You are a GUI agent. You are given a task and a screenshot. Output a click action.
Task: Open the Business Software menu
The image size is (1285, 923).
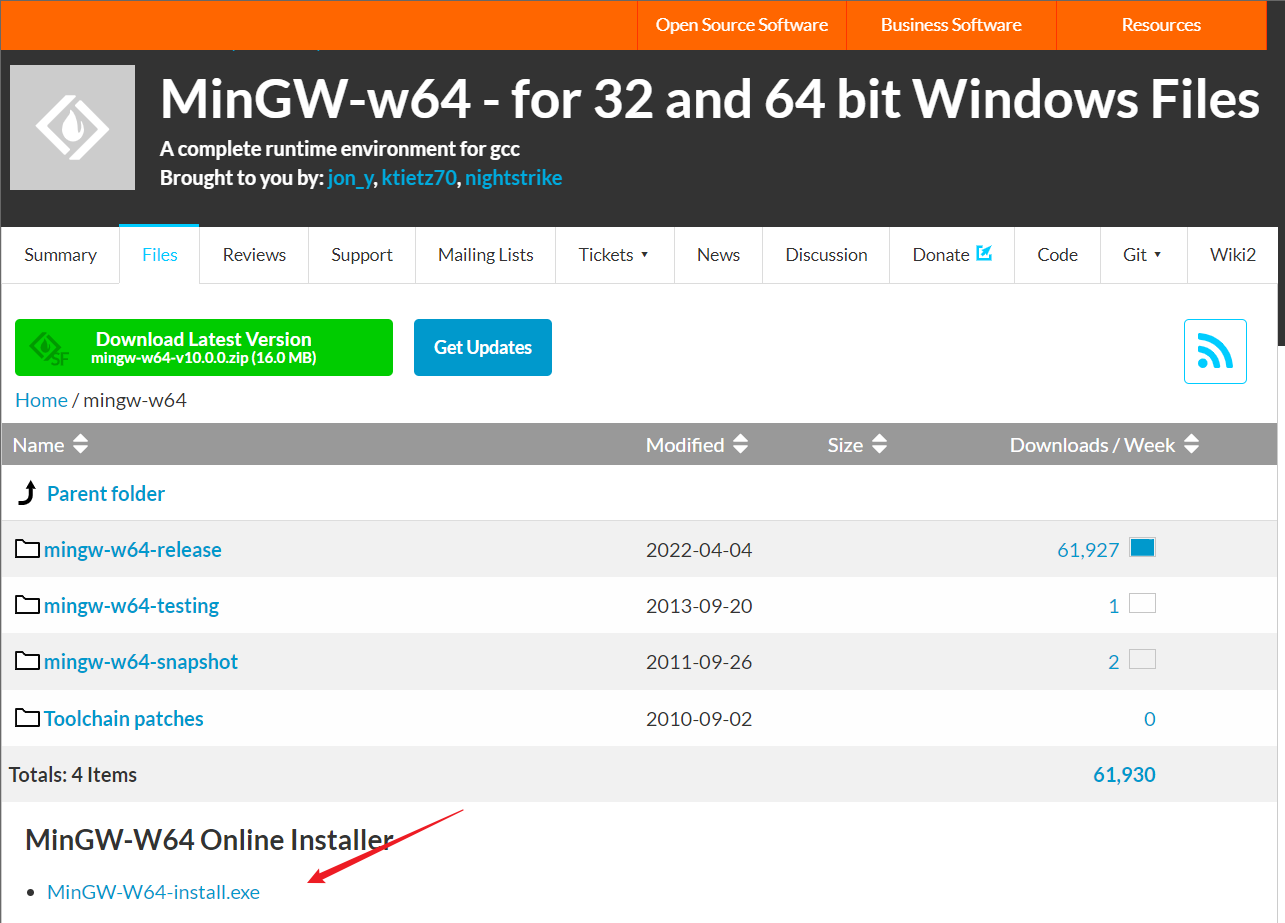point(951,25)
